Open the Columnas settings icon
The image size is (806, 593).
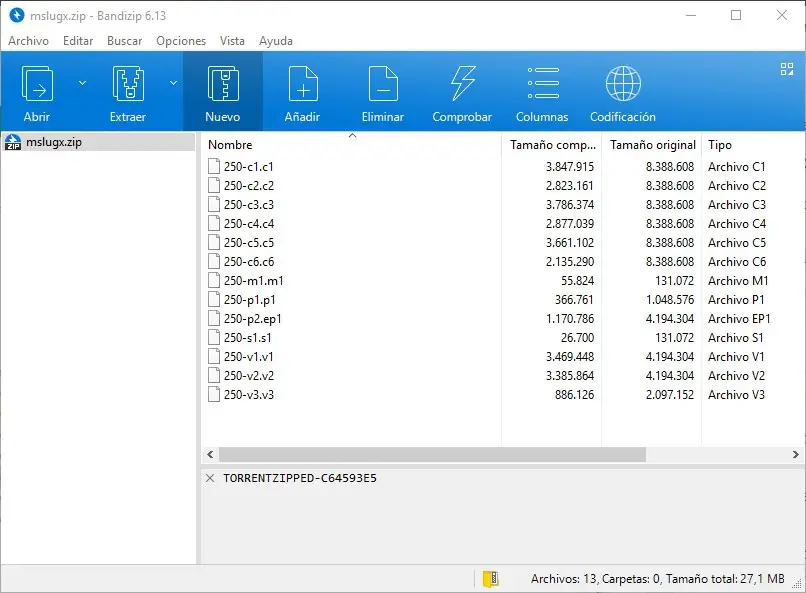point(543,83)
